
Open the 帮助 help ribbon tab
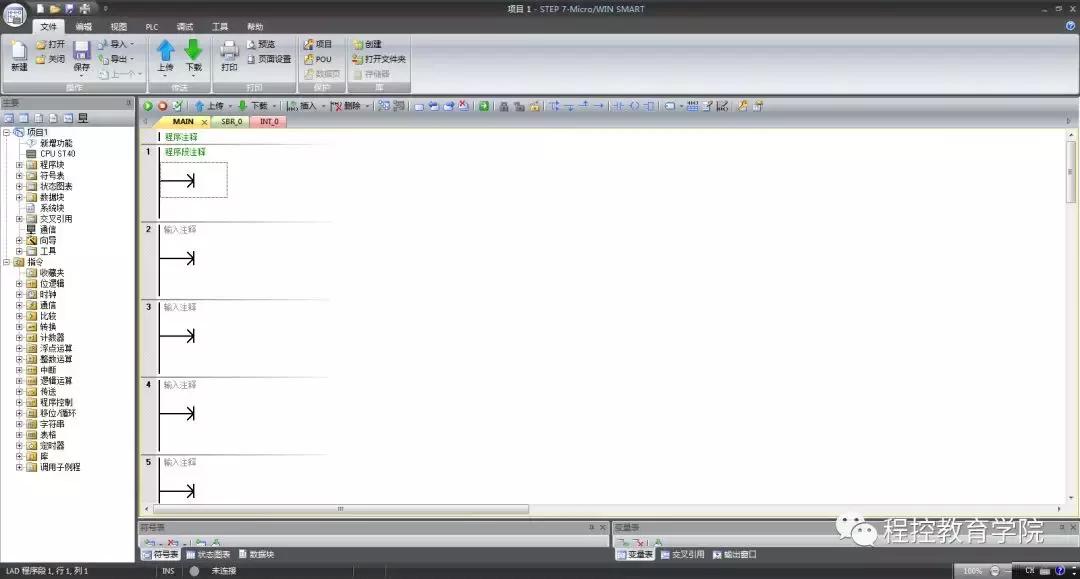click(255, 27)
